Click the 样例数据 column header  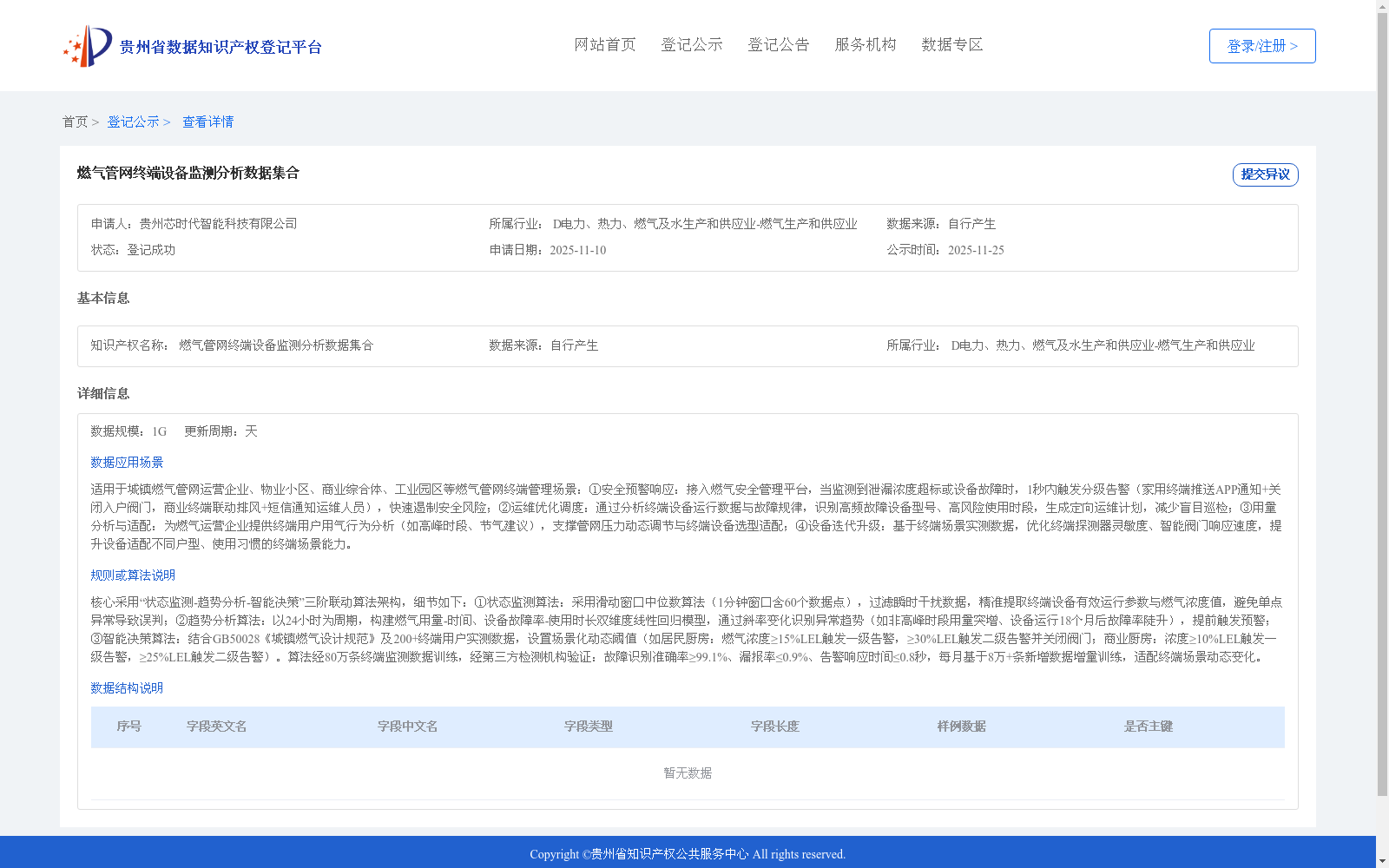pyautogui.click(x=962, y=727)
